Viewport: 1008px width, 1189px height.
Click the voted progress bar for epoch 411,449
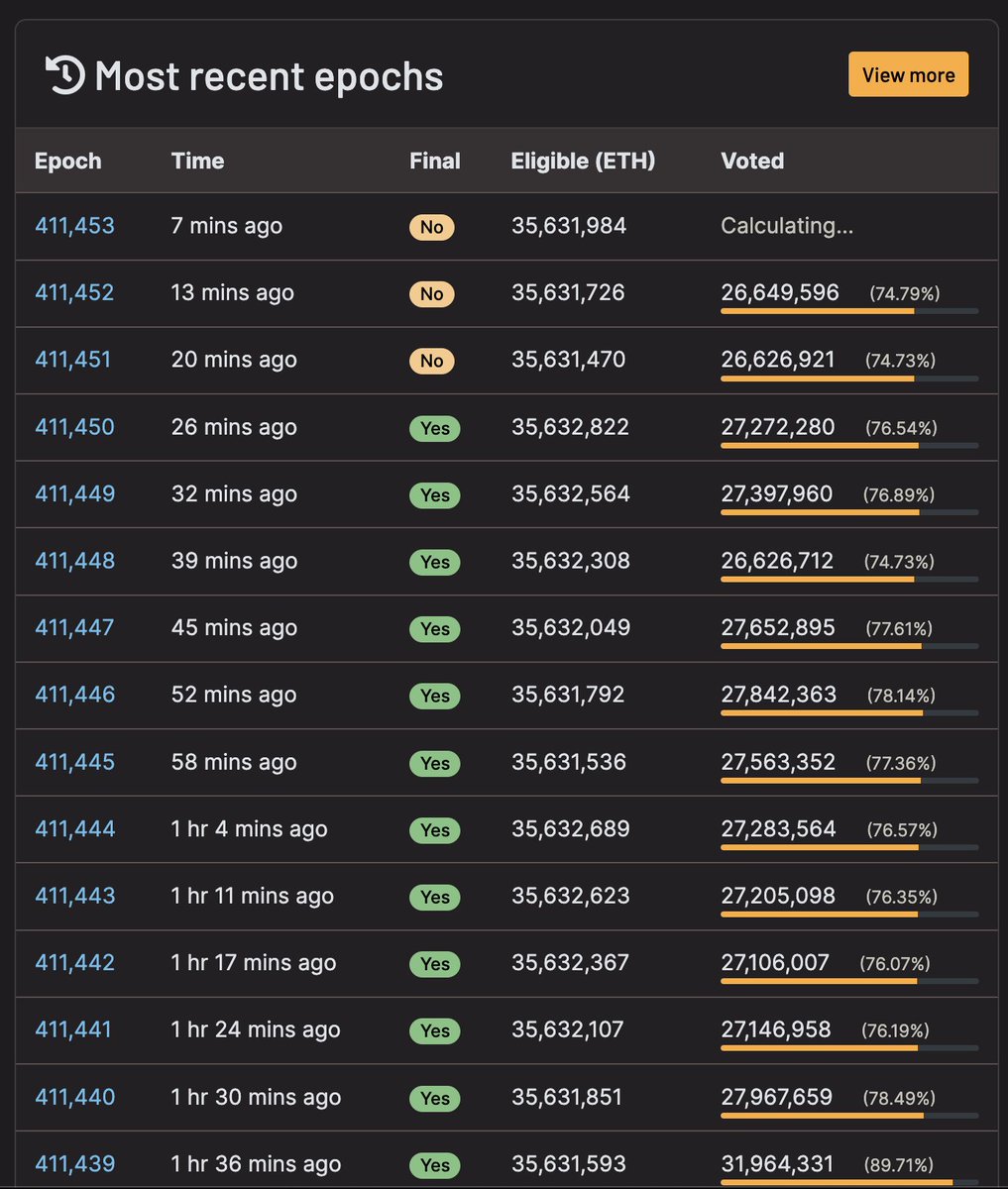(x=849, y=512)
